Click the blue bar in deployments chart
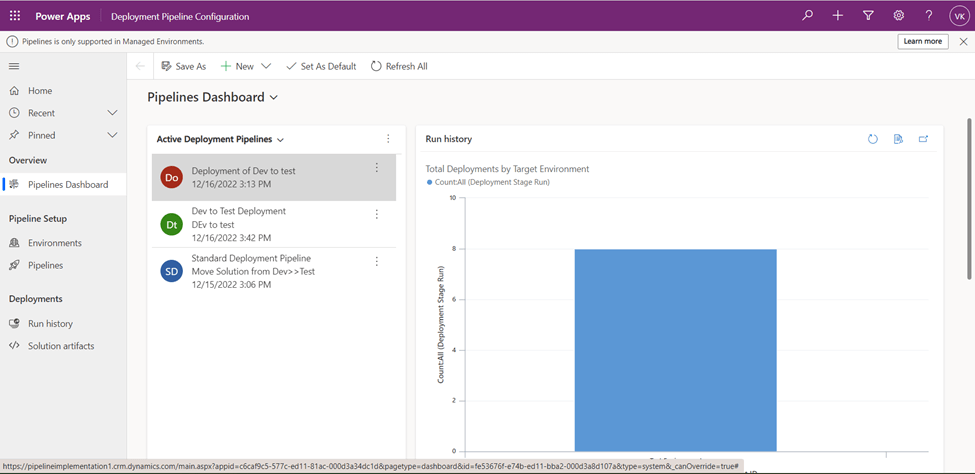975x474 pixels. 675,350
